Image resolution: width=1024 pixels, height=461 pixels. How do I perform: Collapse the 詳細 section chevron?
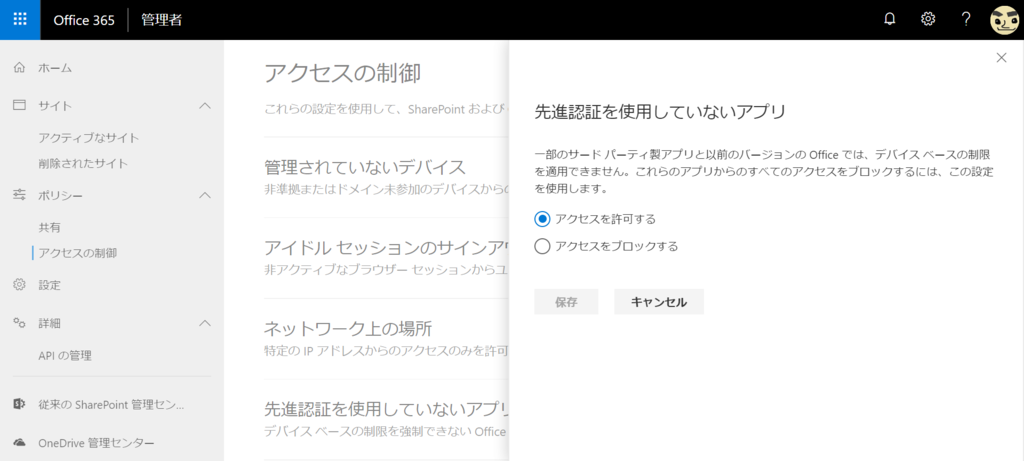[204, 323]
